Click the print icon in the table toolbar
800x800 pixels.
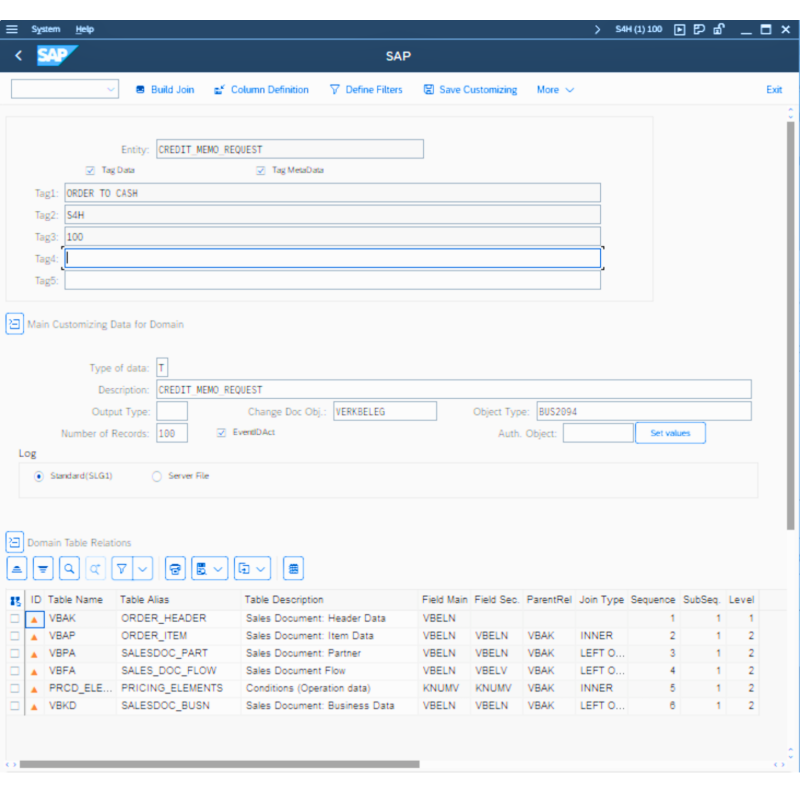tap(173, 567)
